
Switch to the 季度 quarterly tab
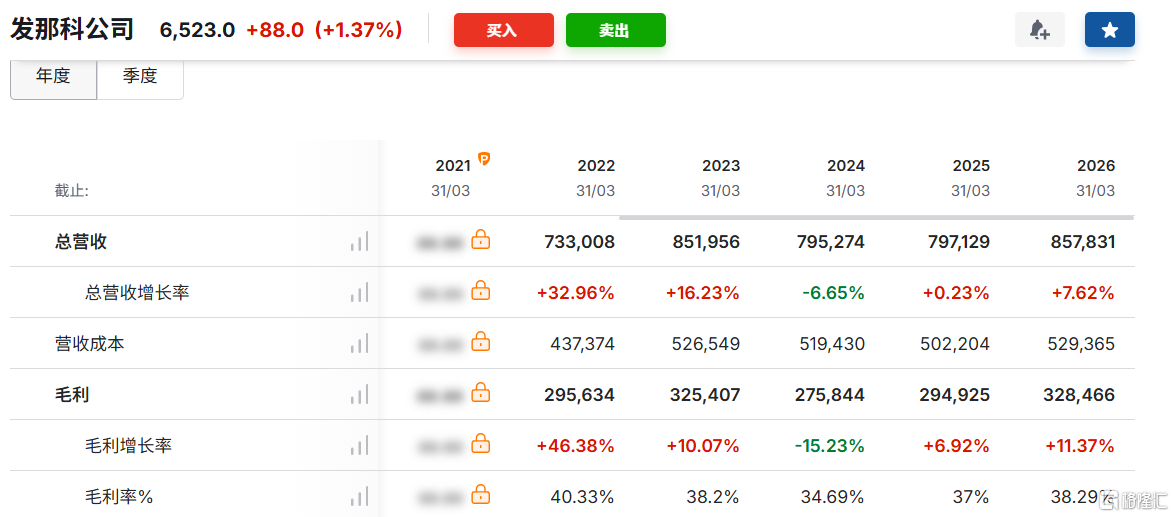tap(140, 76)
